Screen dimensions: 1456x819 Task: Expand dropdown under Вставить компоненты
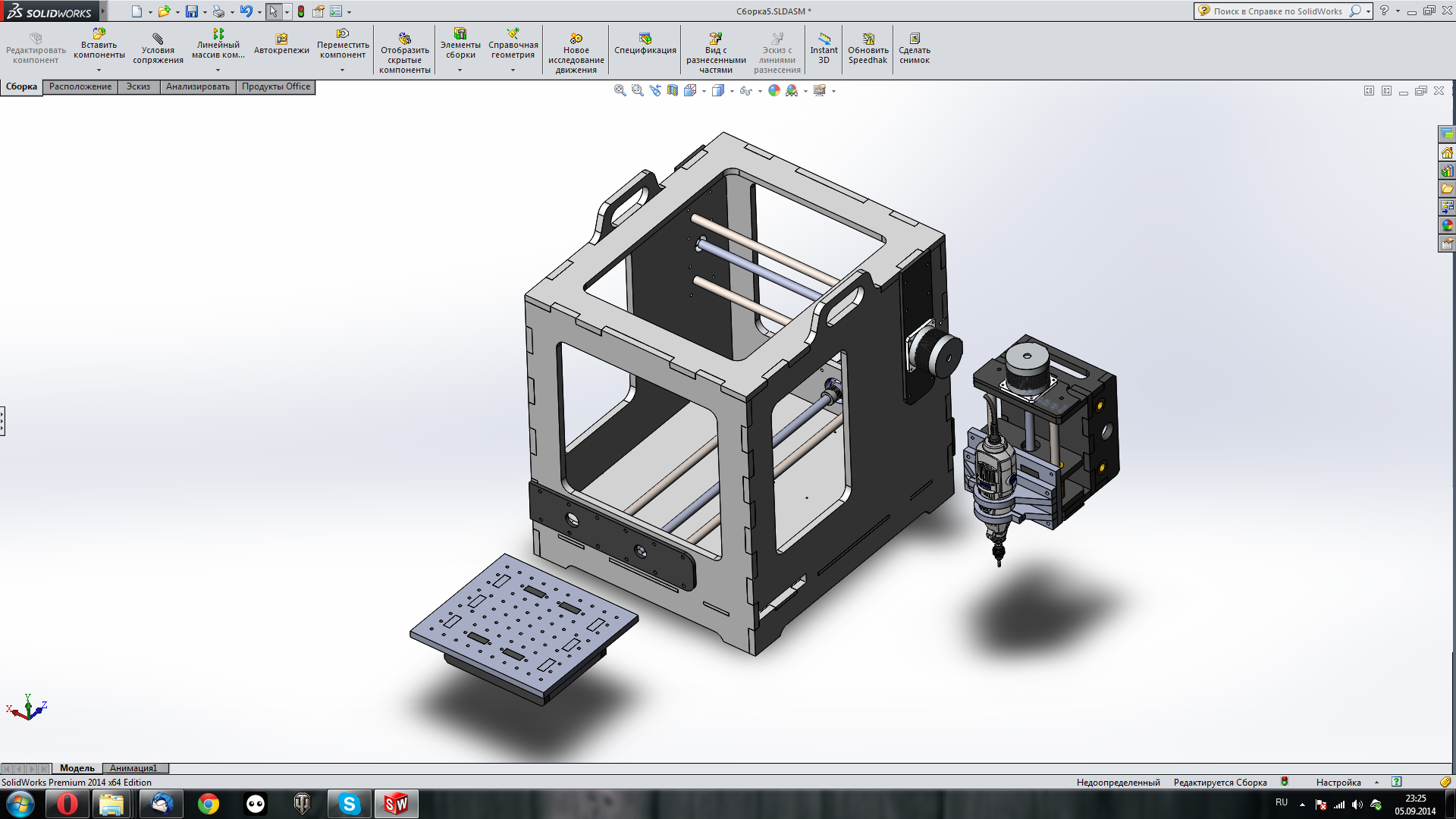coord(99,70)
